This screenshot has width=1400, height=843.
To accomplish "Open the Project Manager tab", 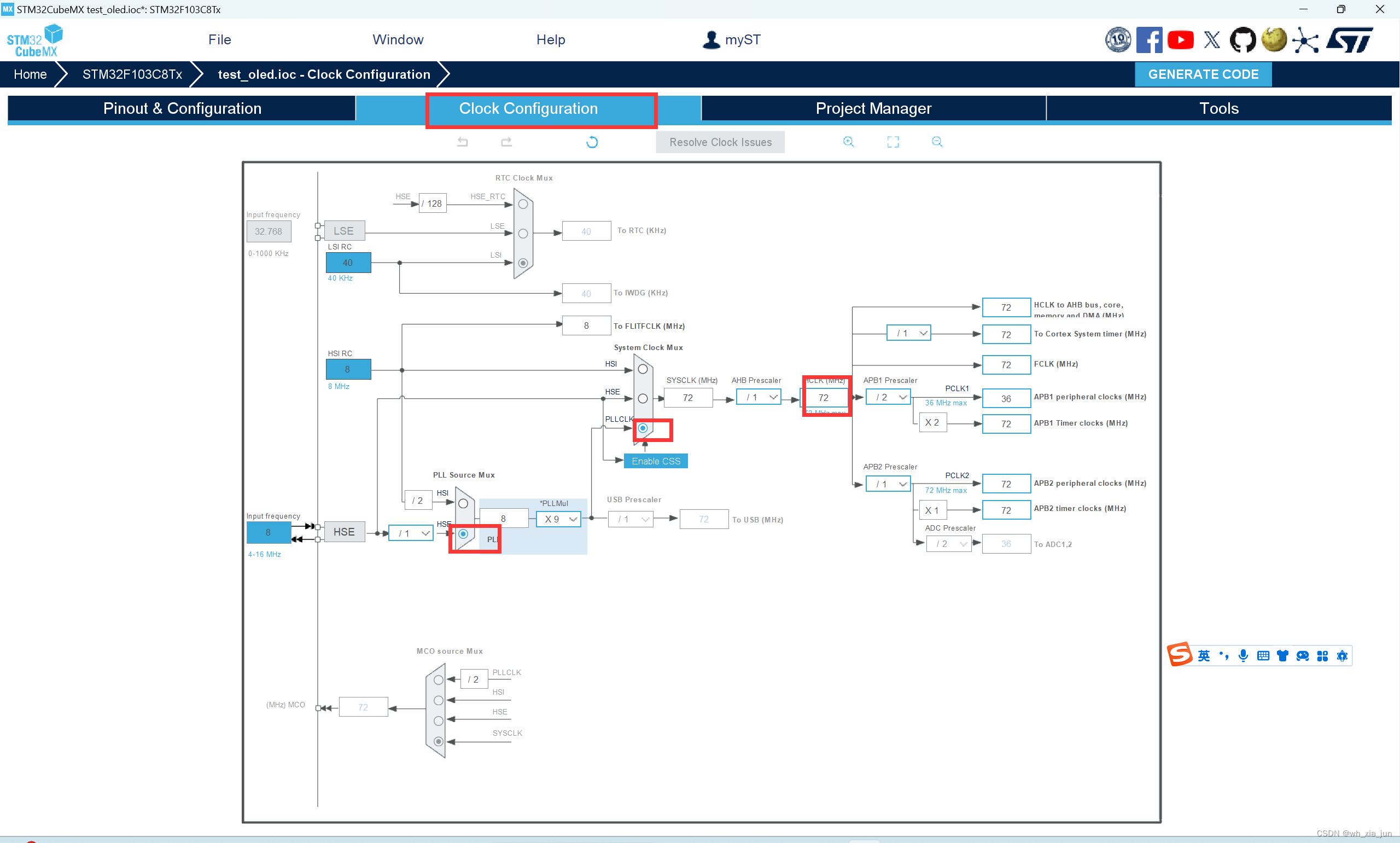I will 873,108.
